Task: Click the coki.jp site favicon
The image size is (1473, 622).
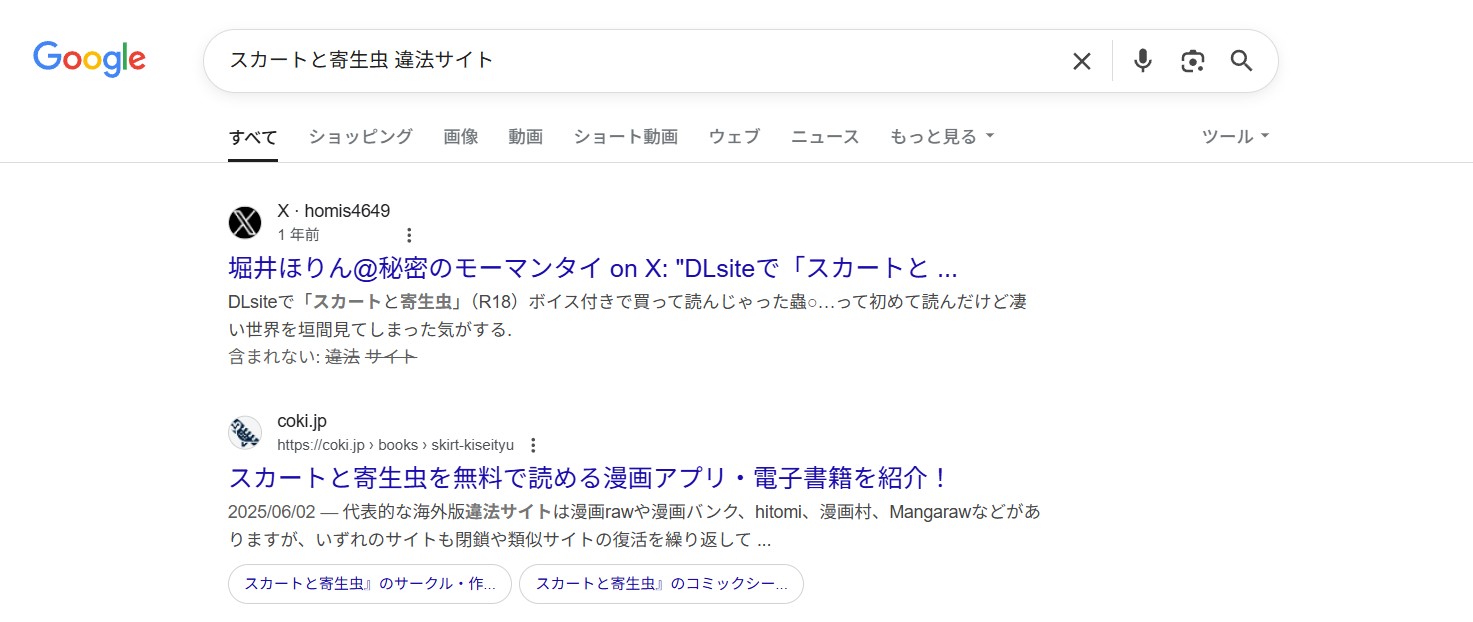Action: 245,432
